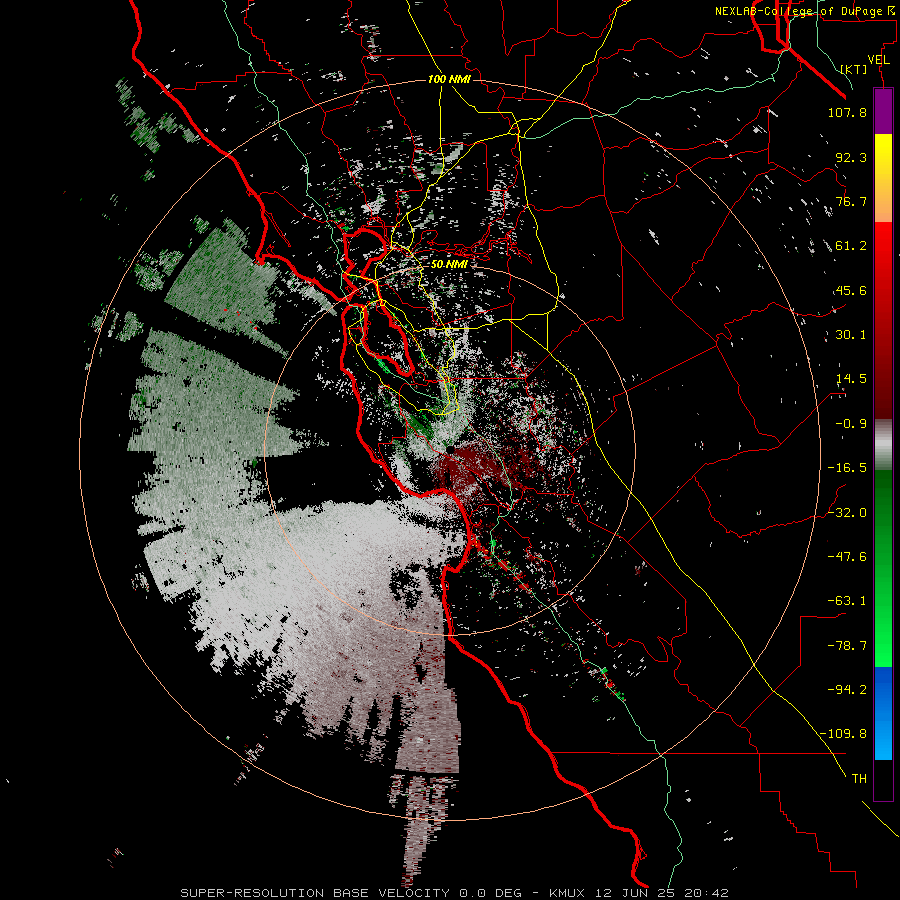900x900 pixels.
Task: Select the 107.8 legend value
Action: point(847,112)
